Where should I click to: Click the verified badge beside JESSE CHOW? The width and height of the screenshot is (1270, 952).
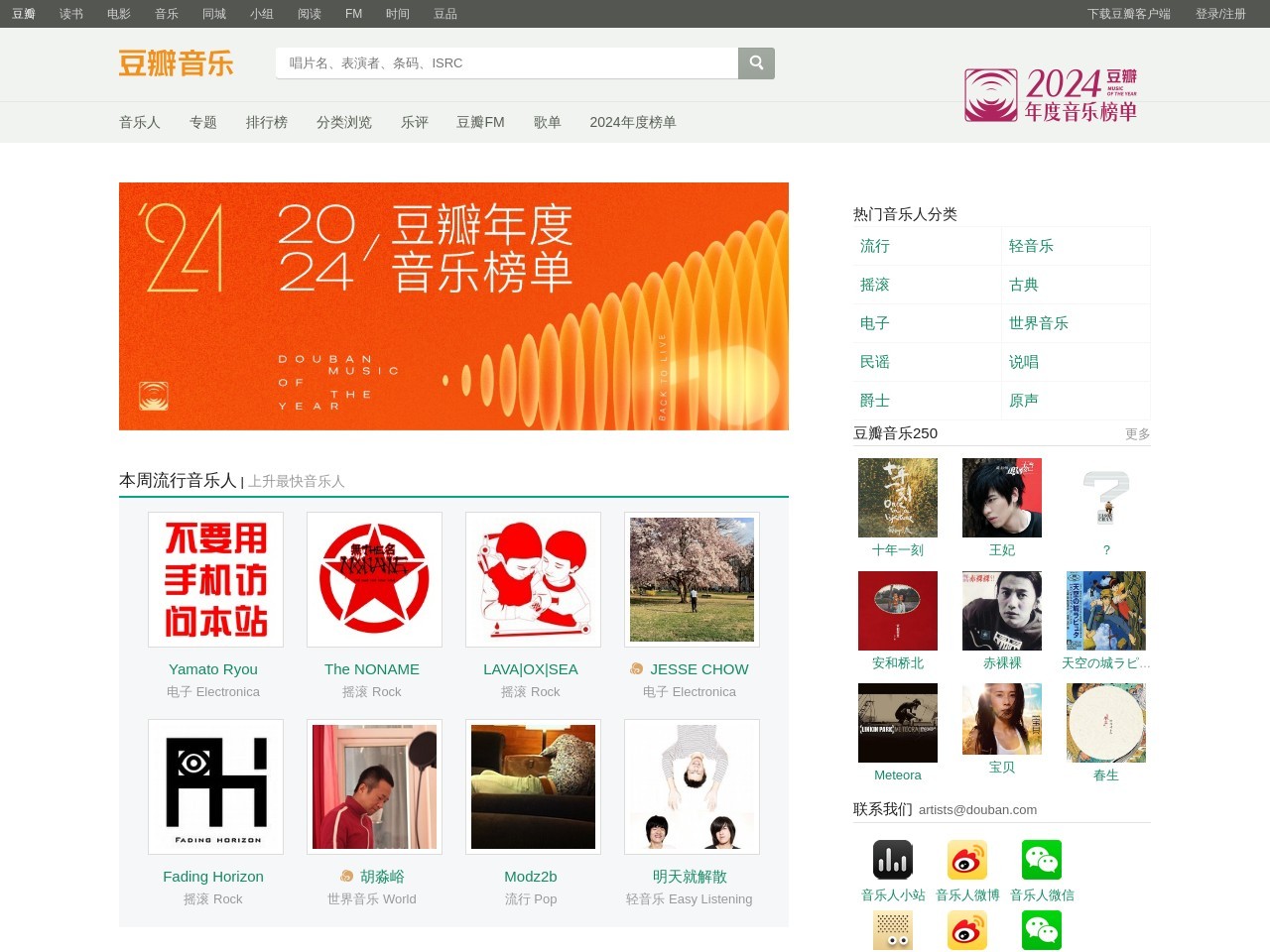tap(637, 668)
